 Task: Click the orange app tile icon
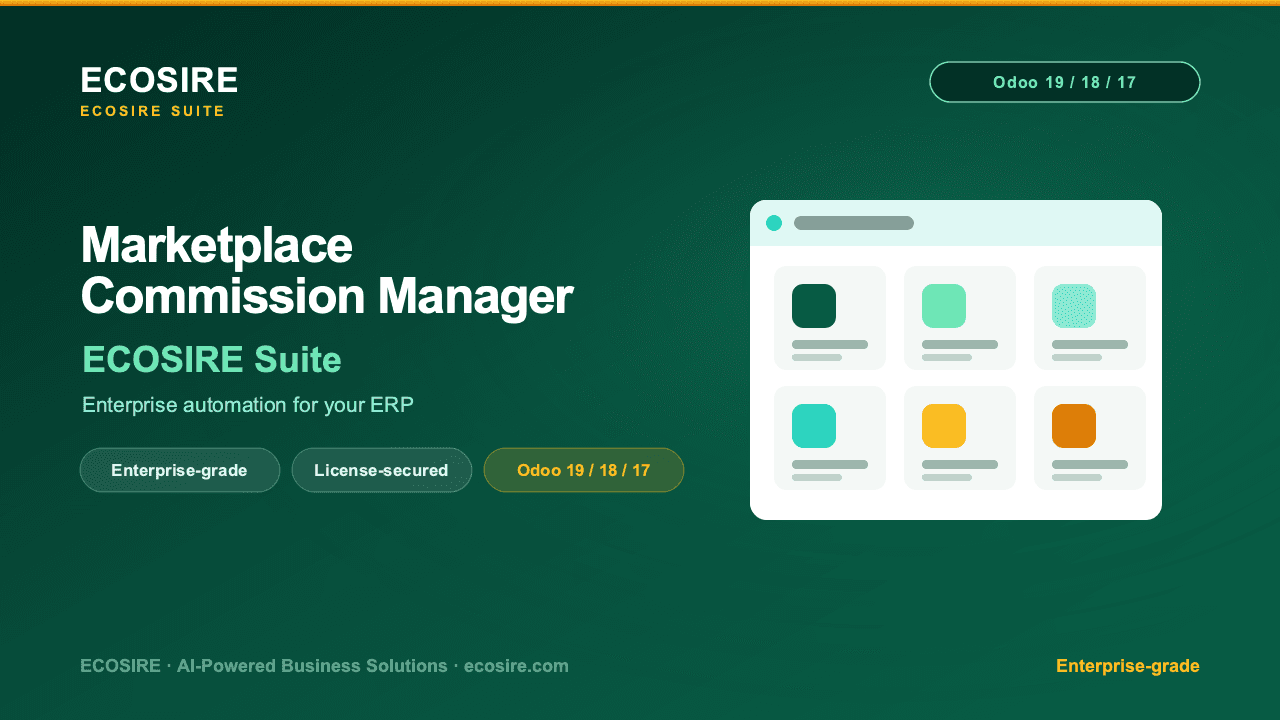click(x=1074, y=426)
